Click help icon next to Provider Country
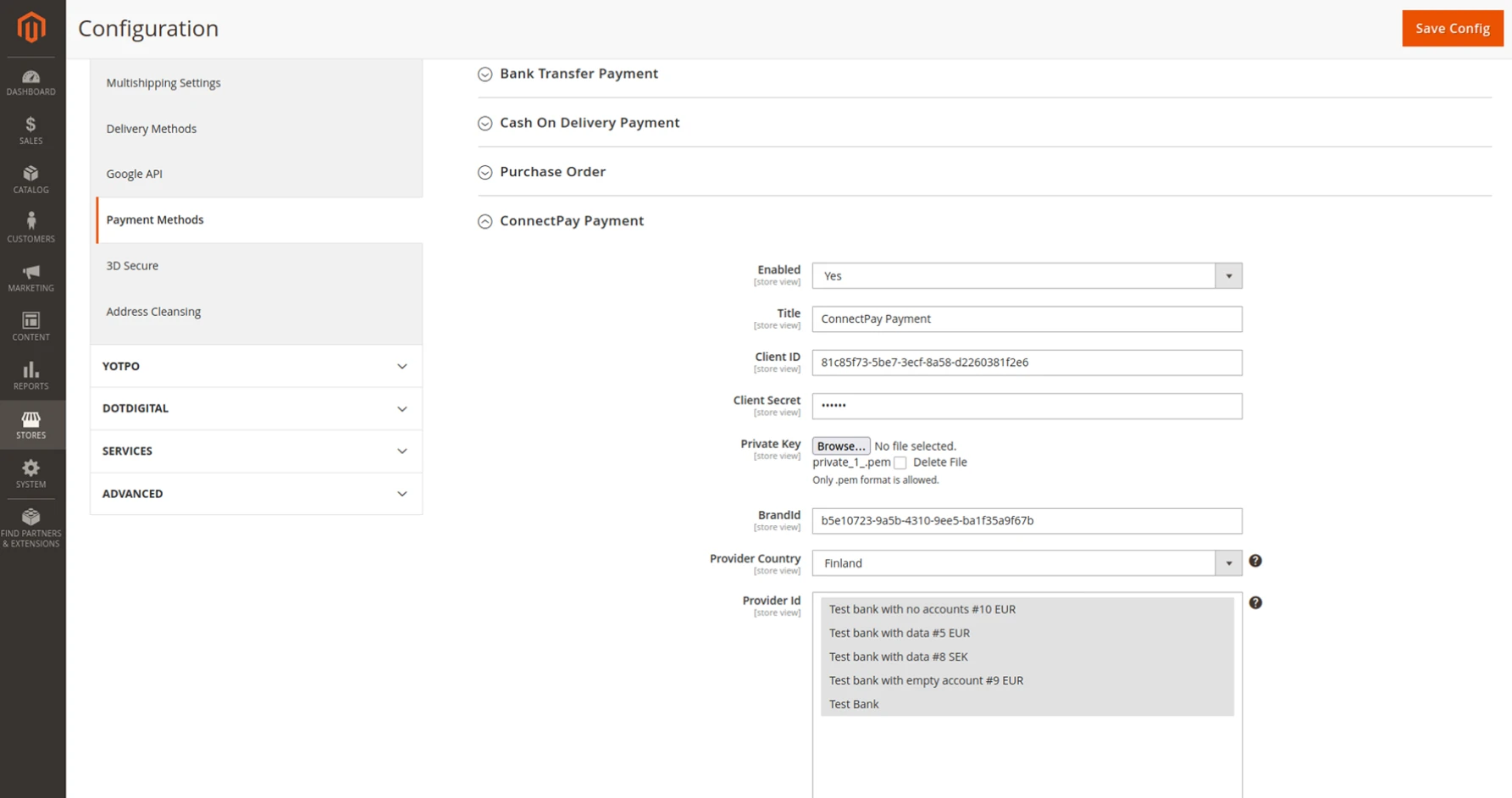The width and height of the screenshot is (1512, 798). pos(1255,561)
